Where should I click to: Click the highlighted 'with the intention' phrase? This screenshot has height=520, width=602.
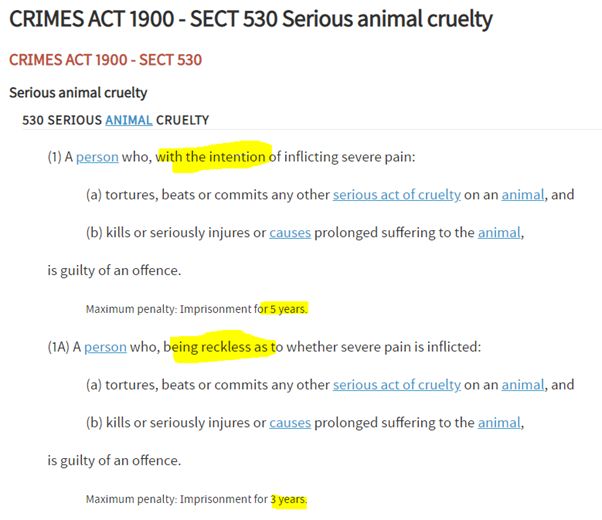tap(210, 157)
